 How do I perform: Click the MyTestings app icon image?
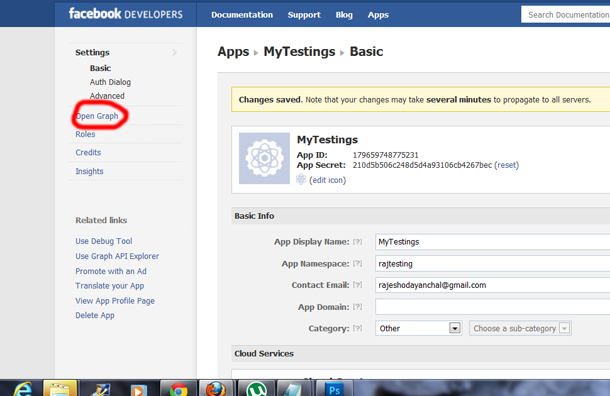point(264,158)
